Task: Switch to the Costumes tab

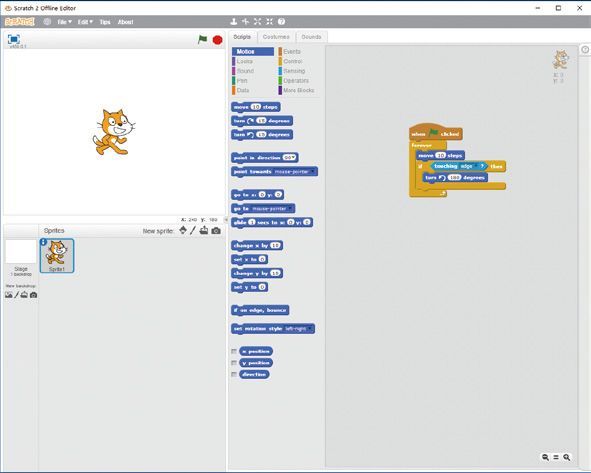Action: tap(276, 37)
